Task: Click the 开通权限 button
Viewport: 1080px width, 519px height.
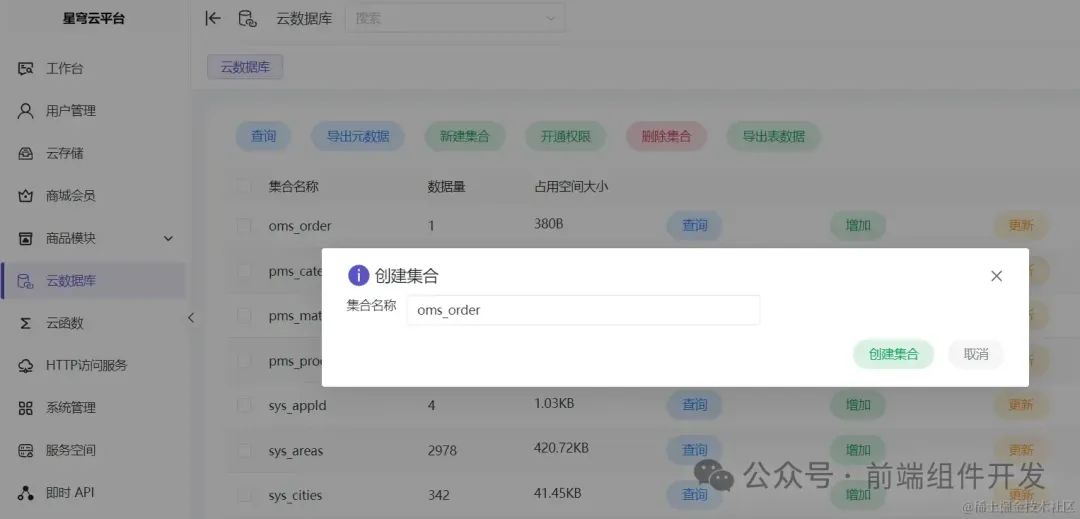Action: 566,136
